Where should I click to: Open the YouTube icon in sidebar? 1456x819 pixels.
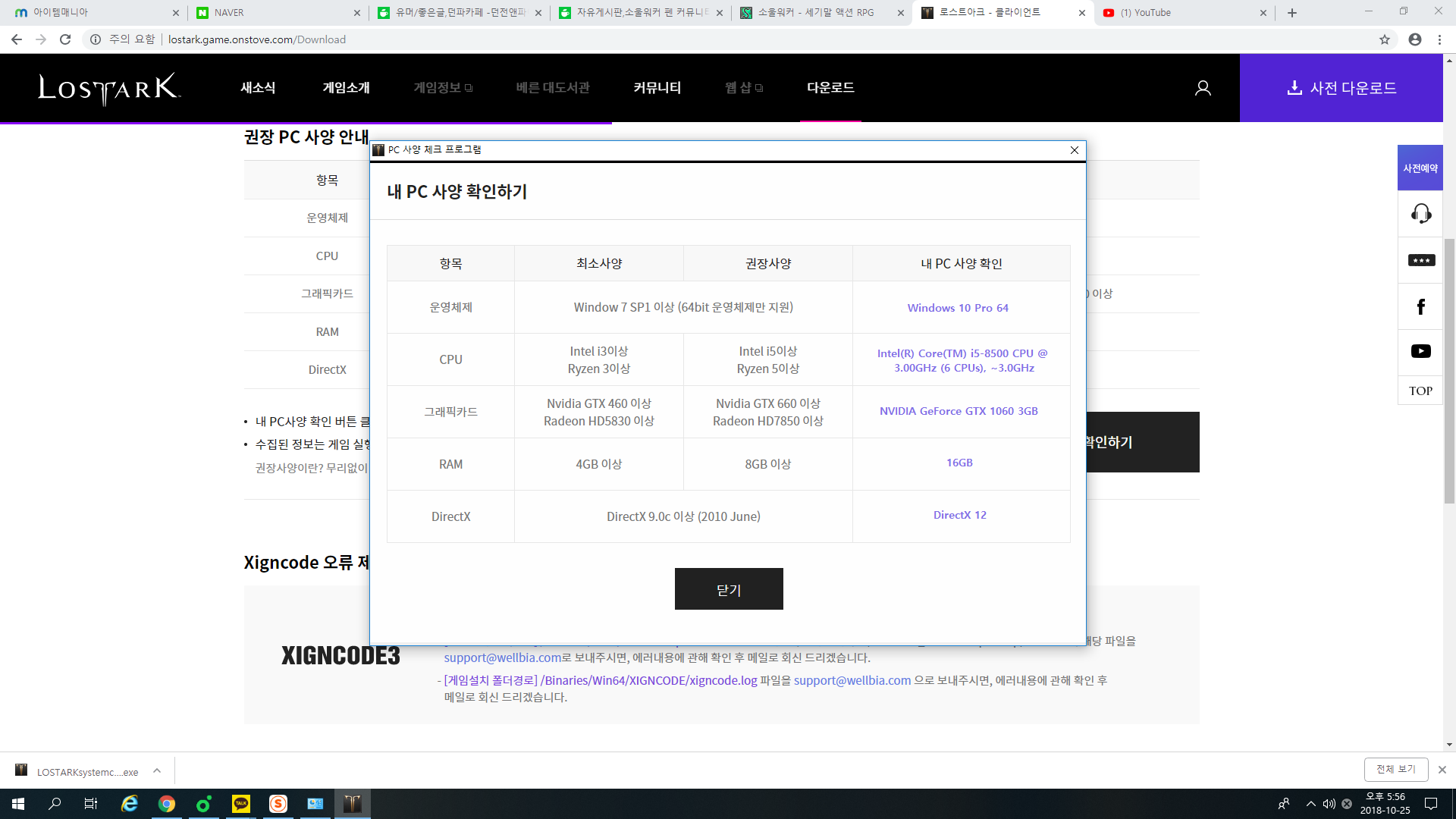1420,351
